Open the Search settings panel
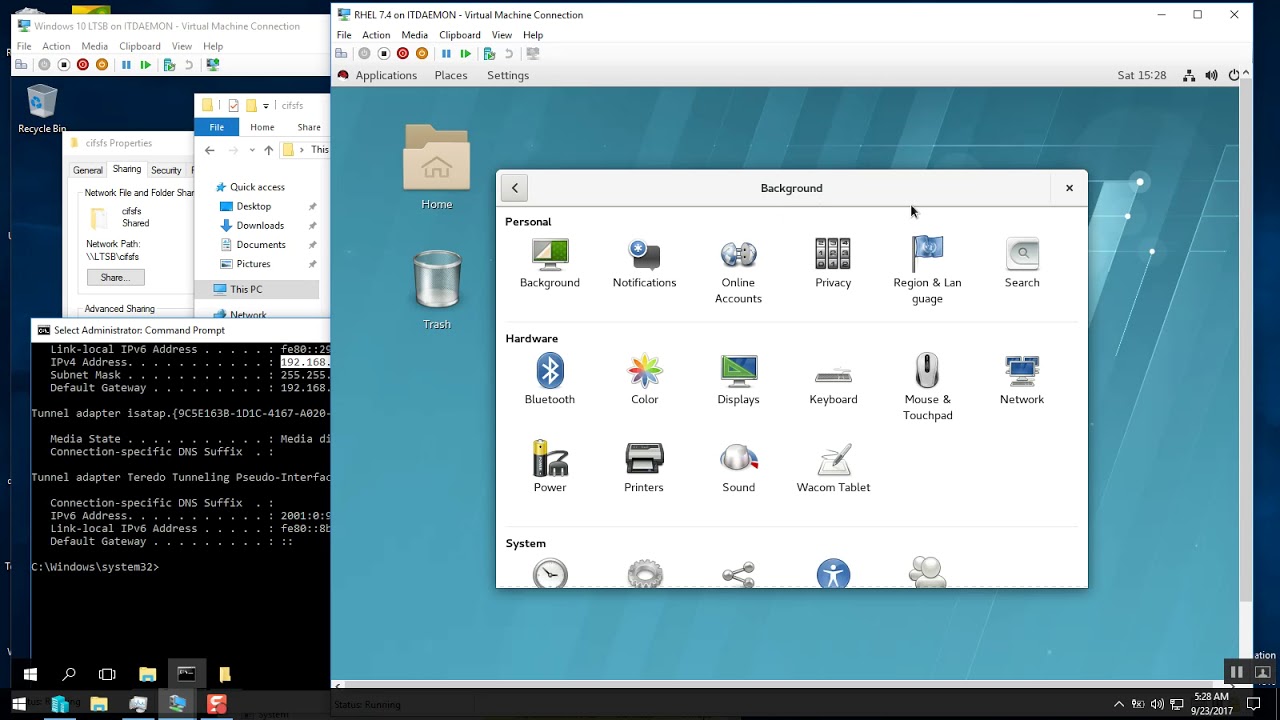Viewport: 1280px width, 720px height. tap(1022, 264)
